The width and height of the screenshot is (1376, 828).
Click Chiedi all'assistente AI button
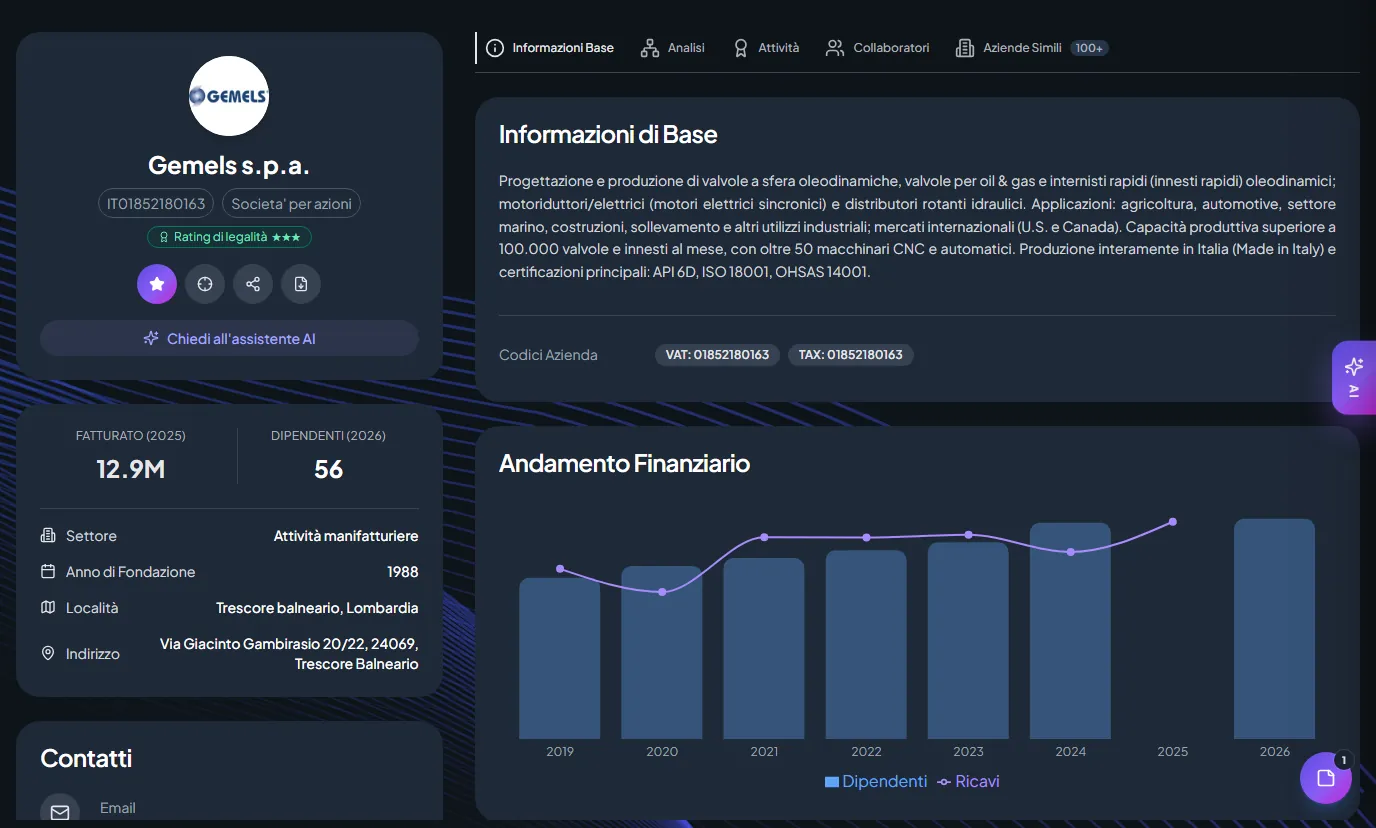tap(229, 338)
